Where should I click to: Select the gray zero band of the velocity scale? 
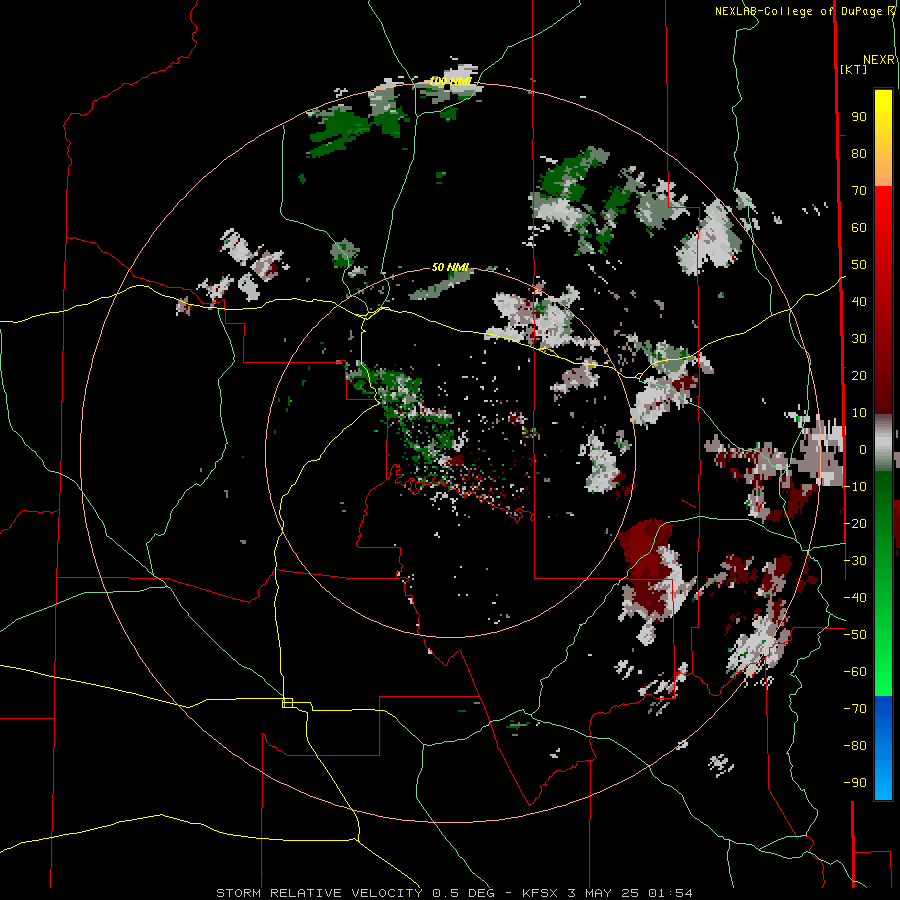(x=883, y=442)
